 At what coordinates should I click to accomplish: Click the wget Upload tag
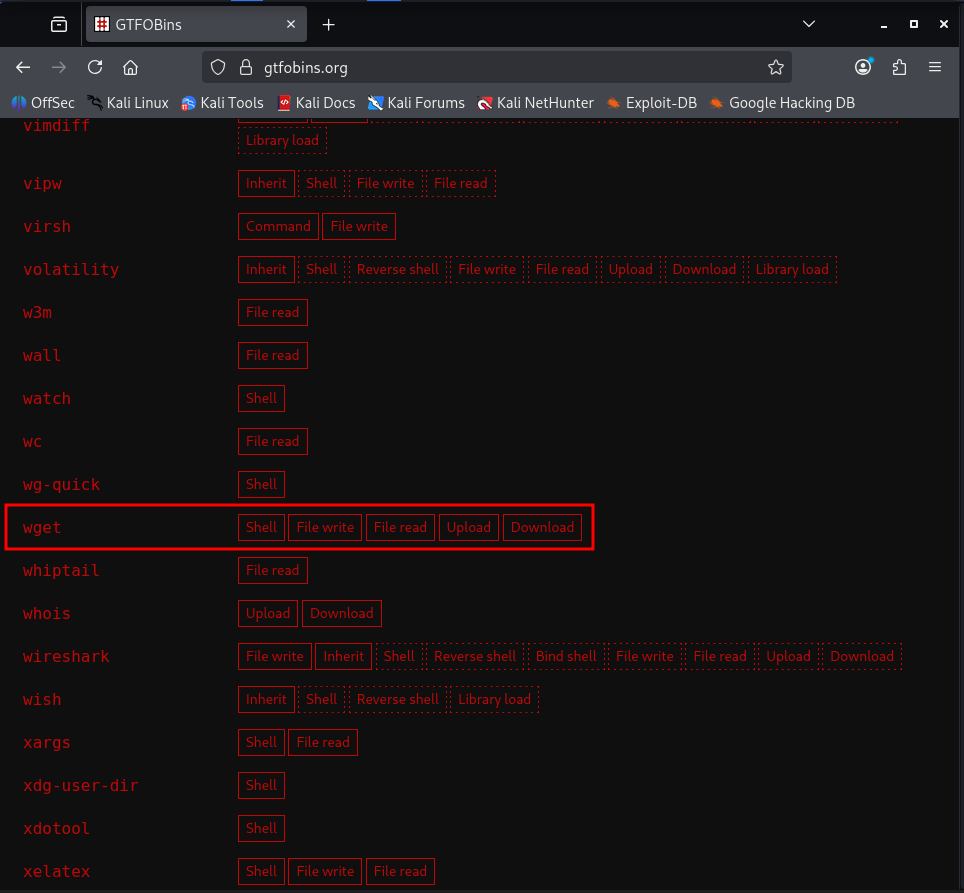click(x=468, y=527)
